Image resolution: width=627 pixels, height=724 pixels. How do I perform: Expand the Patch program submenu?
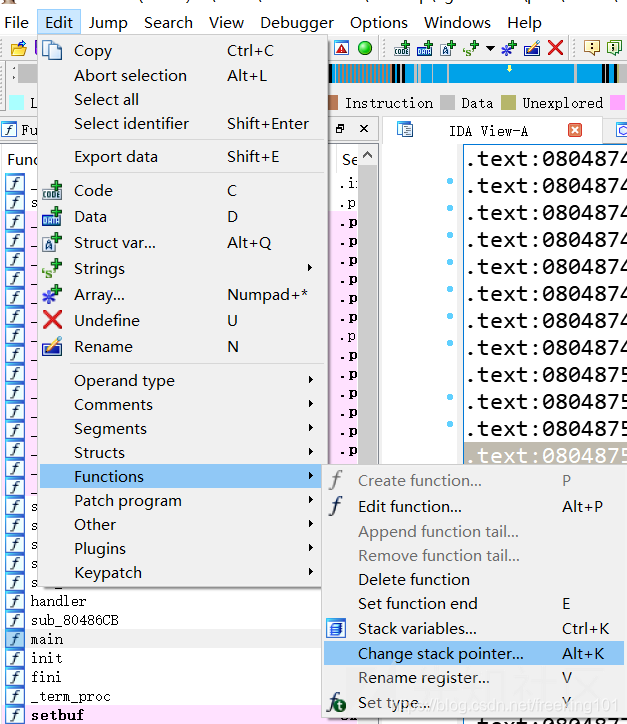click(182, 501)
